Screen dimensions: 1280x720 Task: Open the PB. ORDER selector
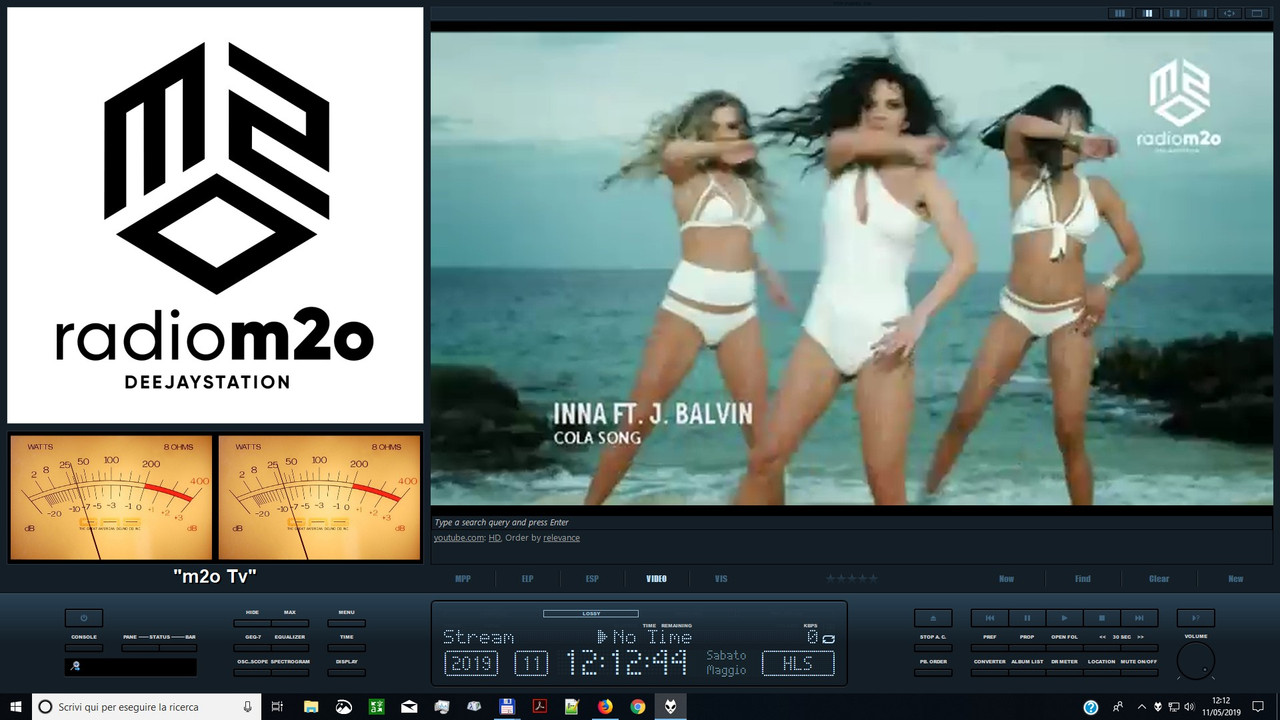tap(933, 673)
